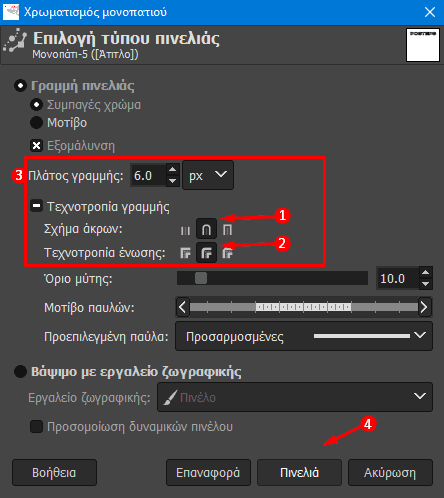Click the Πινελιά button
The height and width of the screenshot is (498, 444).
[x=299, y=472]
